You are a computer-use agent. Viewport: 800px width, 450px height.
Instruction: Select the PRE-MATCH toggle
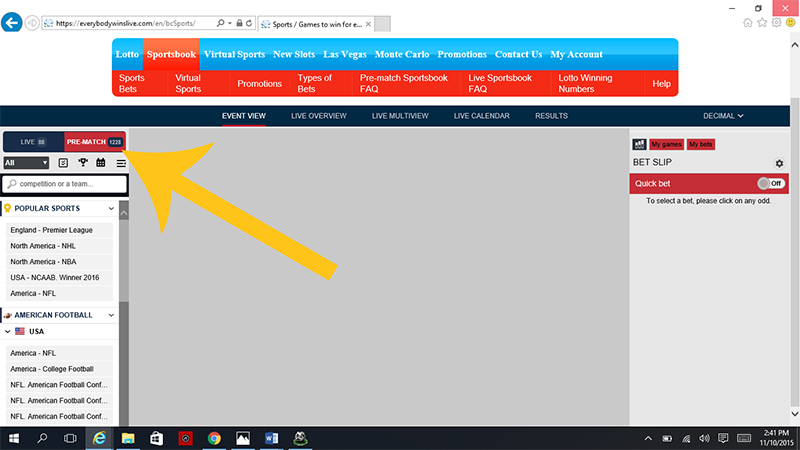coord(95,142)
